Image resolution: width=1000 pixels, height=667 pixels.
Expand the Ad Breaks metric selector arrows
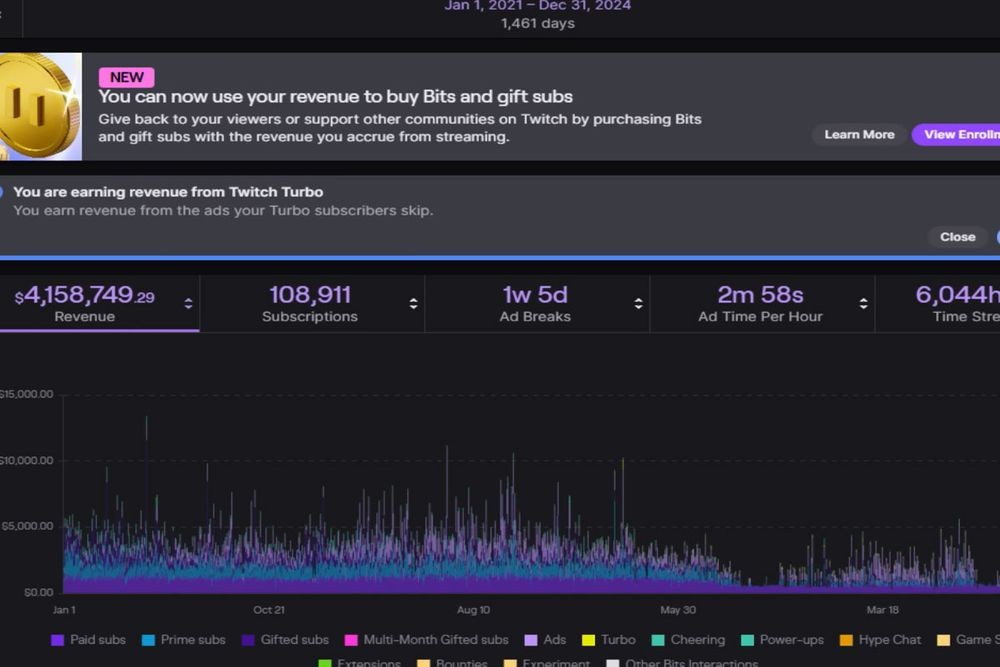click(x=638, y=304)
